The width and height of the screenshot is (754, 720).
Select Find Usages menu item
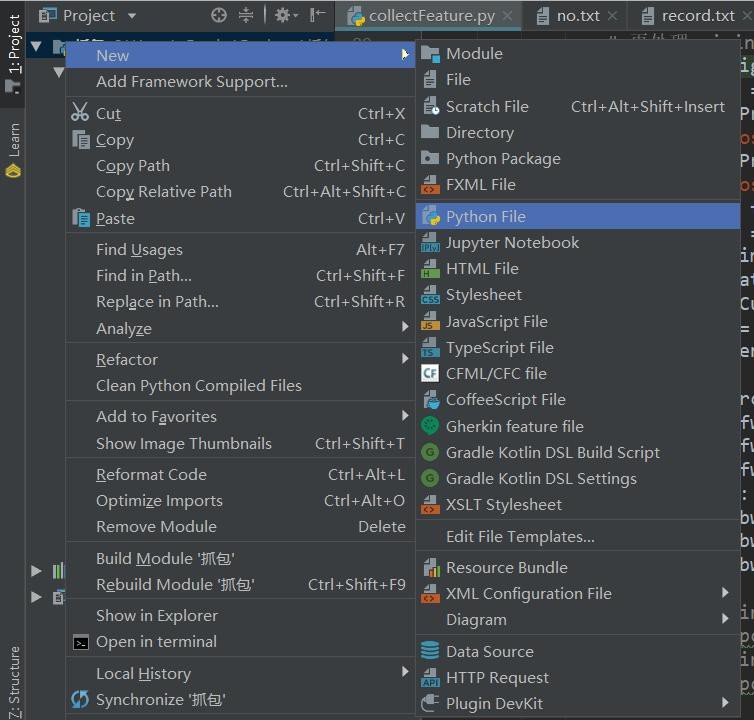[240, 250]
